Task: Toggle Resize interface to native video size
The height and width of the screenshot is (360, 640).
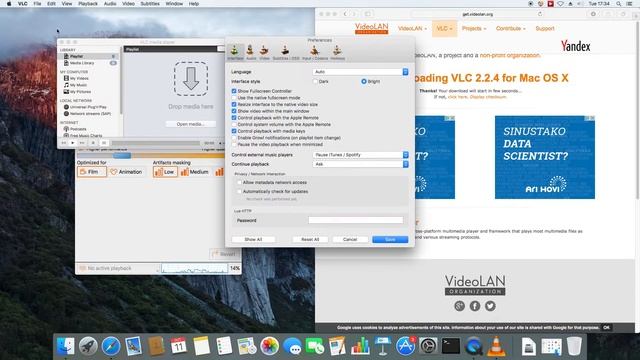Action: pos(234,104)
